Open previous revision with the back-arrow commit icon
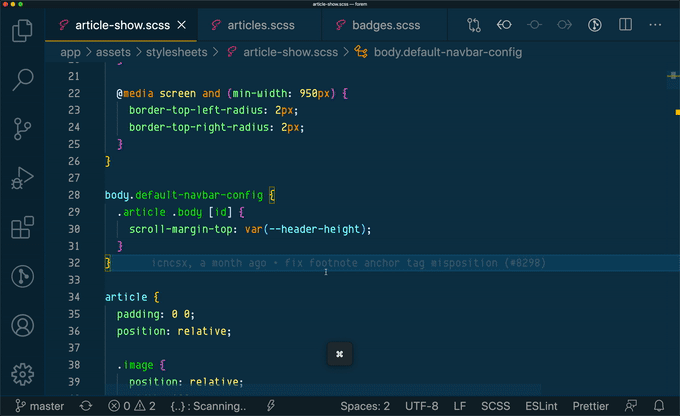Image resolution: width=680 pixels, height=416 pixels. [504, 25]
